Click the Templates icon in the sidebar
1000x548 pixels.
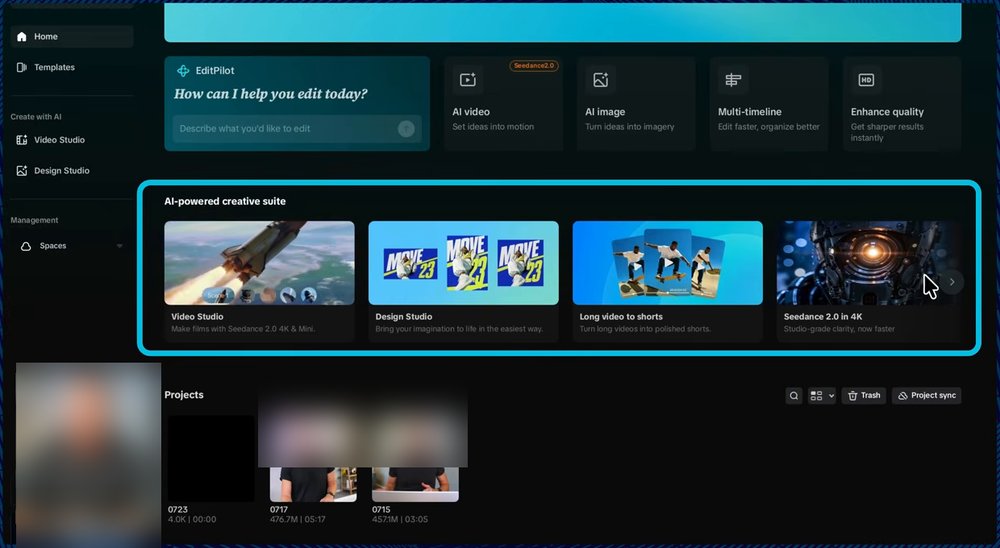[22, 67]
